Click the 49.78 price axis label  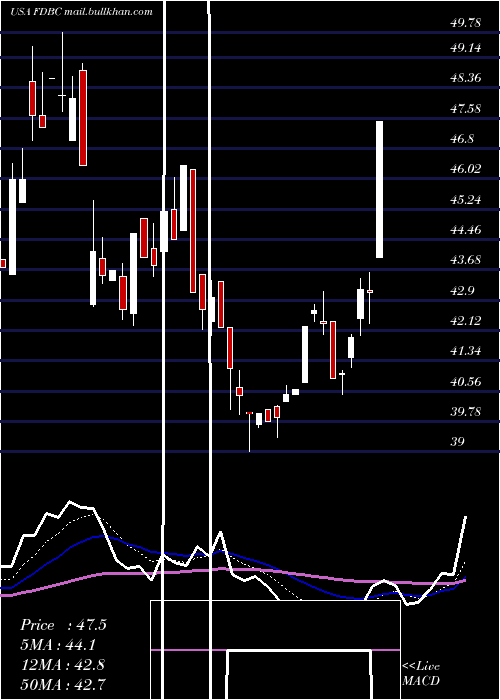point(466,23)
